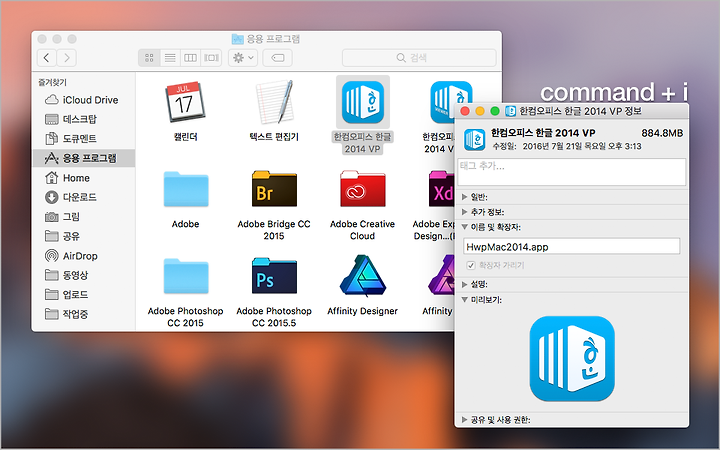720x450 pixels.
Task: Click the large preview icon in the info window
Action: click(x=572, y=359)
